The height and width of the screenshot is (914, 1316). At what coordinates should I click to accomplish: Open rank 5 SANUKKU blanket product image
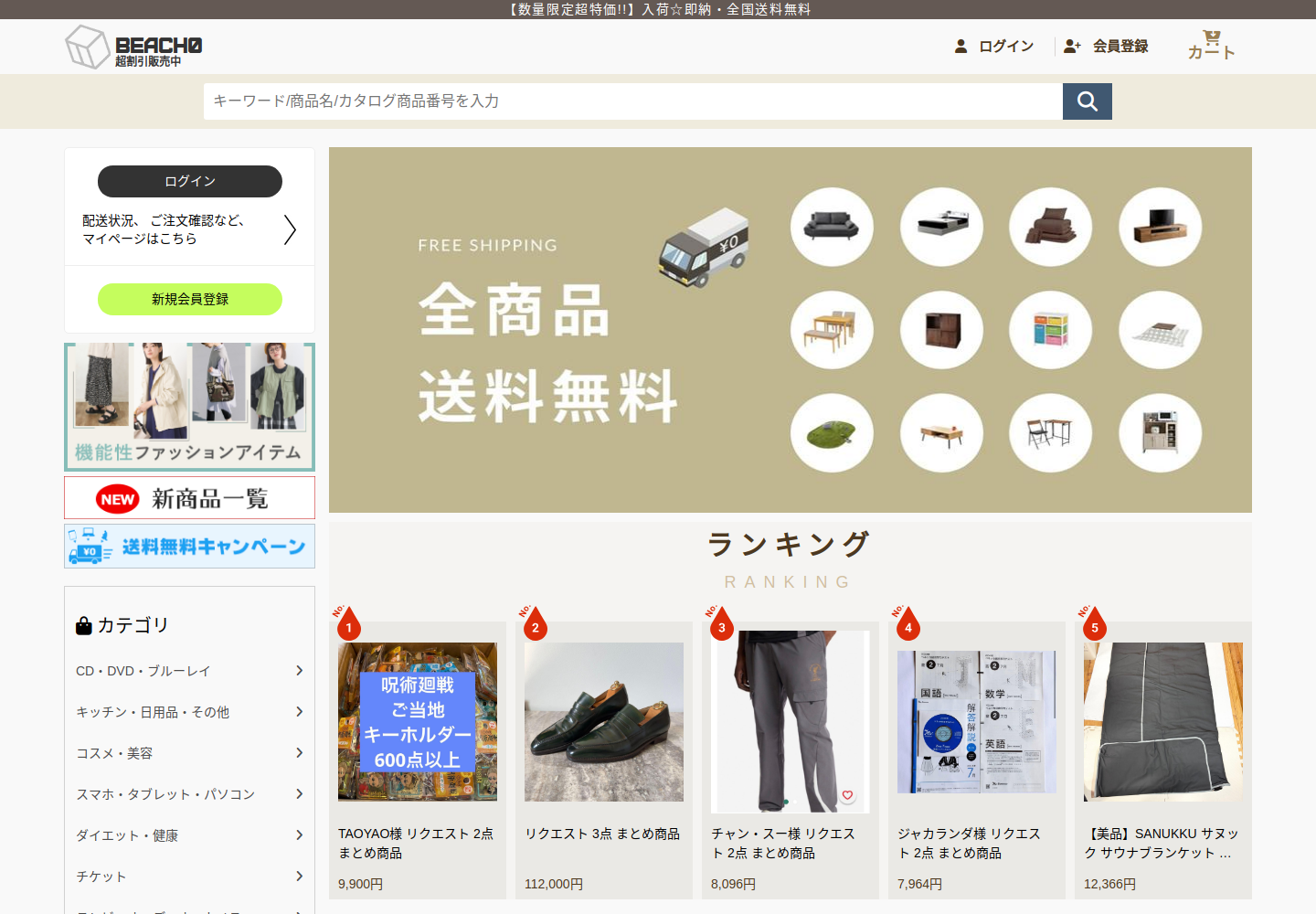pos(1163,722)
